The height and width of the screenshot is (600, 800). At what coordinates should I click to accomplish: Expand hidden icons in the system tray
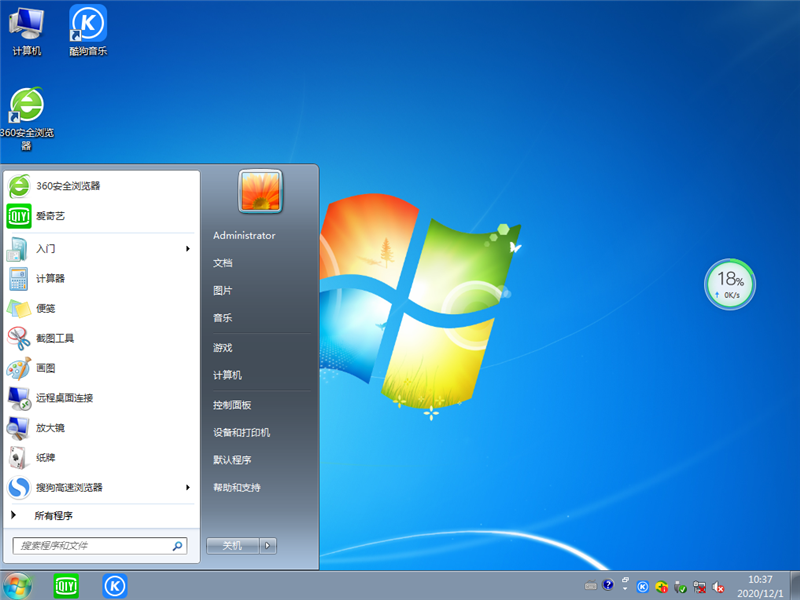(624, 588)
